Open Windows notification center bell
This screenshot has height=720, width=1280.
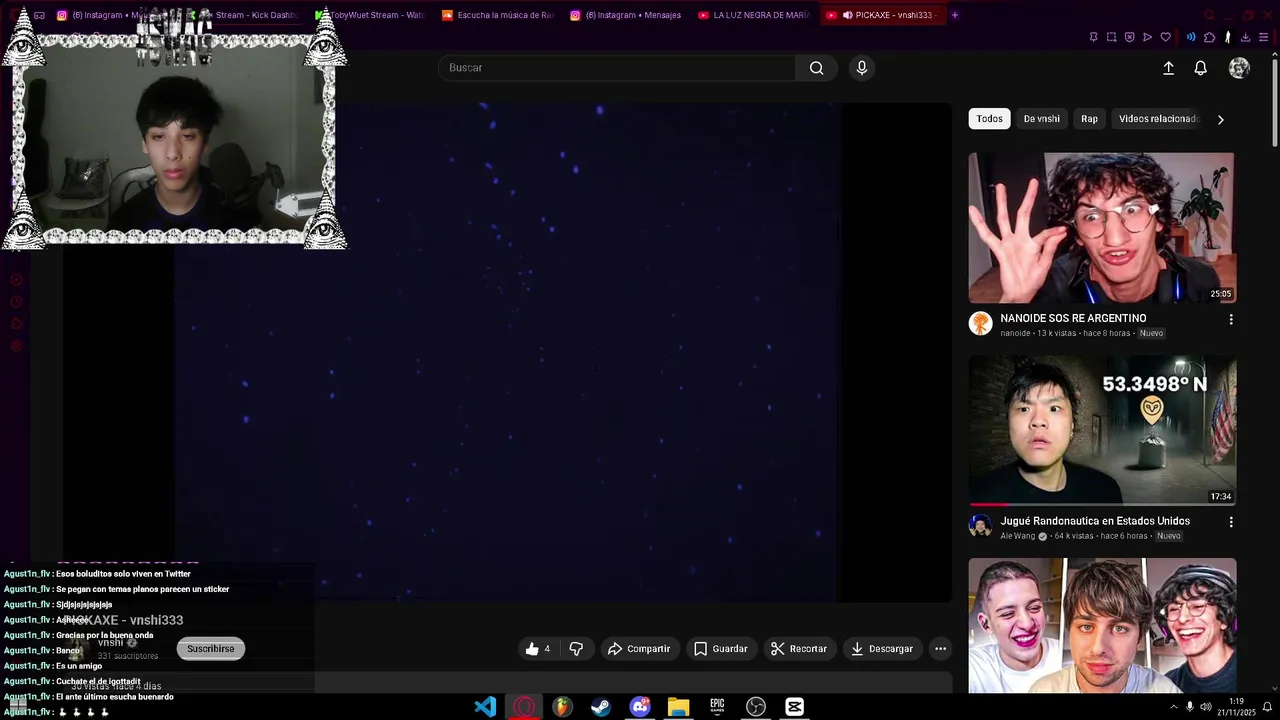(1267, 707)
